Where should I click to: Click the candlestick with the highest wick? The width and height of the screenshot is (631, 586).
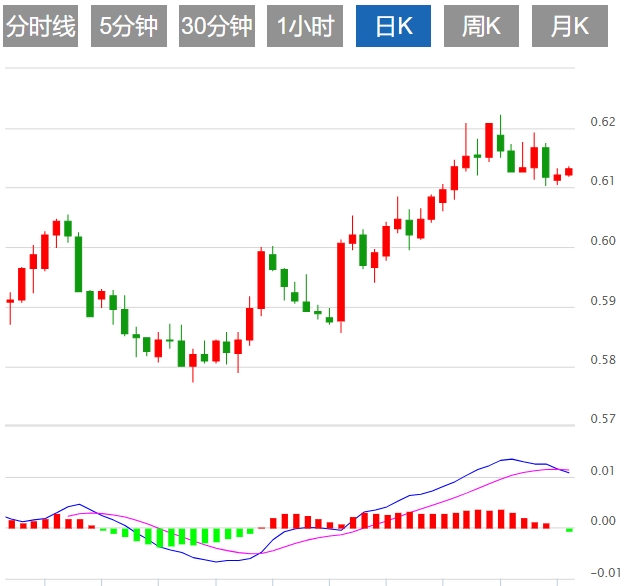[501, 136]
